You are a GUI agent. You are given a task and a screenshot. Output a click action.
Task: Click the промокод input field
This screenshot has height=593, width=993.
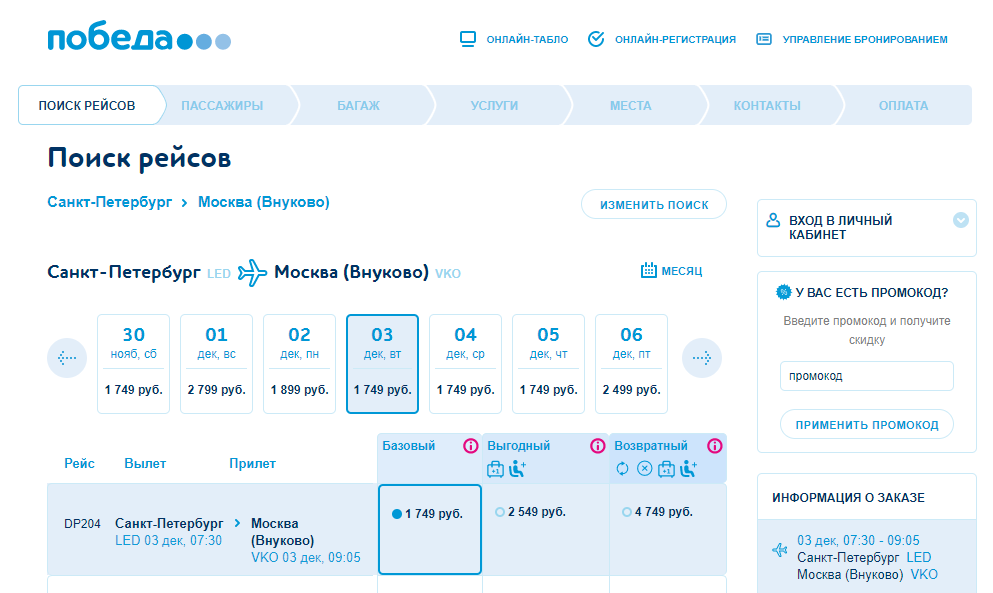tap(866, 376)
